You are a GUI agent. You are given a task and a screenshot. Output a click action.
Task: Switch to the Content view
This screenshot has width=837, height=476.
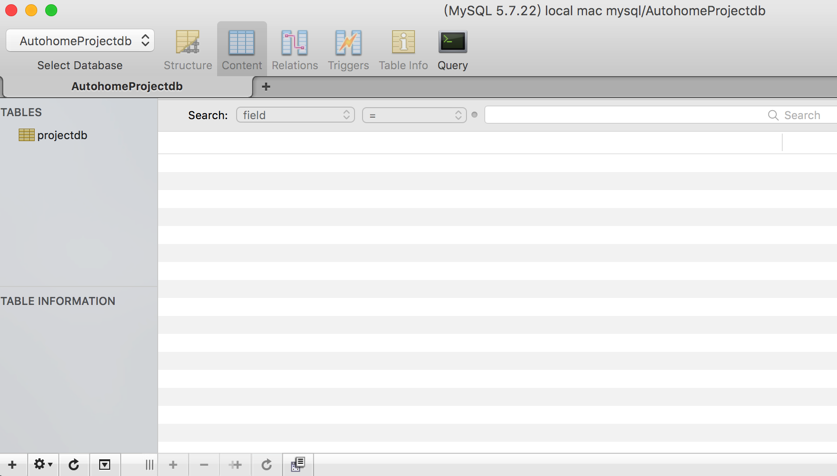pos(242,50)
